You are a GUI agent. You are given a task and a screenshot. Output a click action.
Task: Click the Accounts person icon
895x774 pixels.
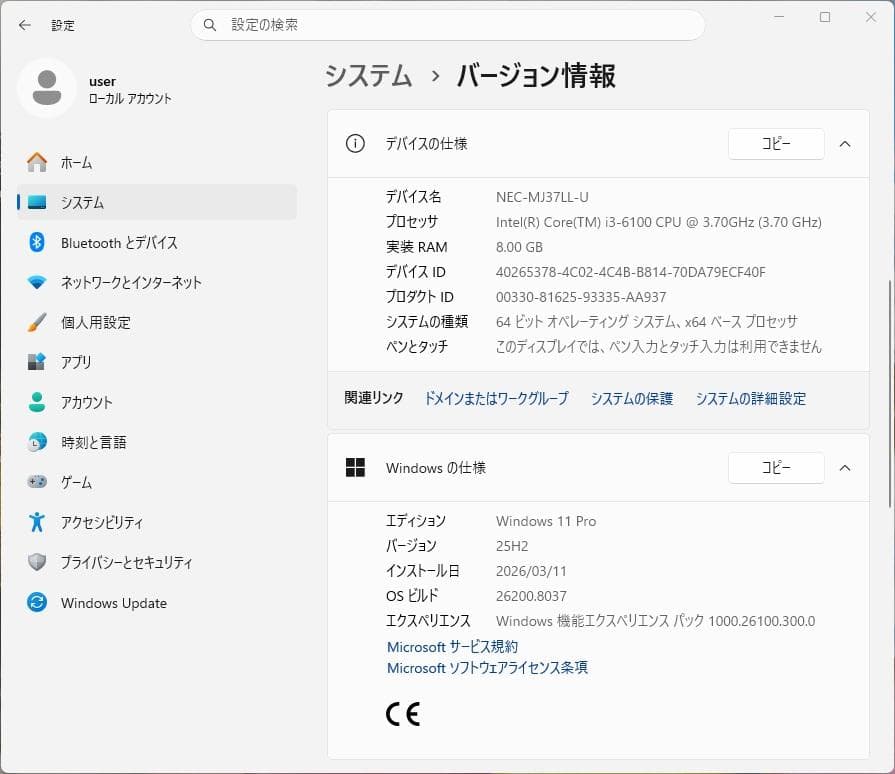(x=37, y=402)
